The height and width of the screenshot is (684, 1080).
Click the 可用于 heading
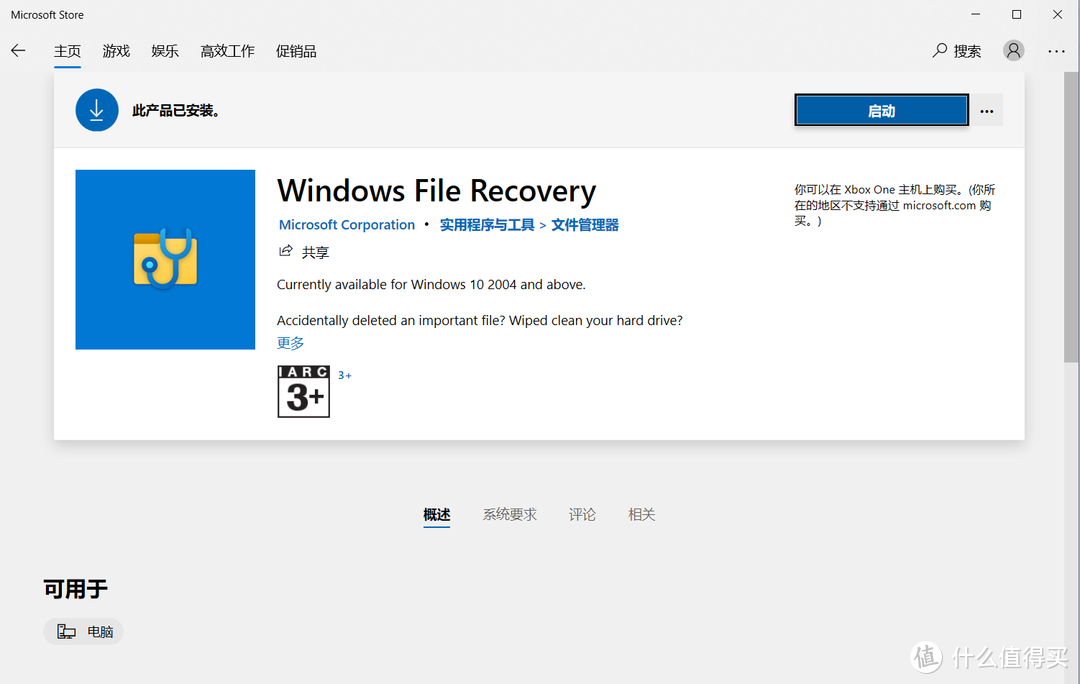(76, 589)
